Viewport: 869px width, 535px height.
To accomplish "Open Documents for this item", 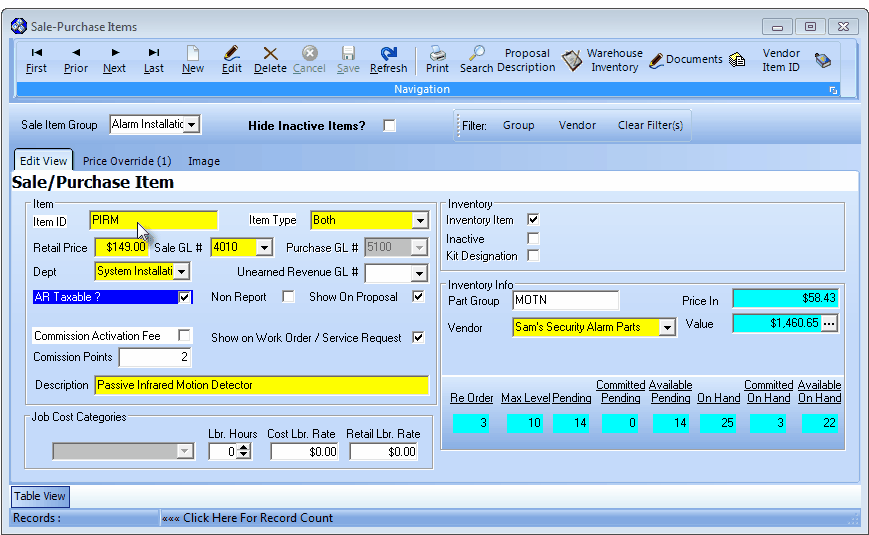I will coord(694,59).
